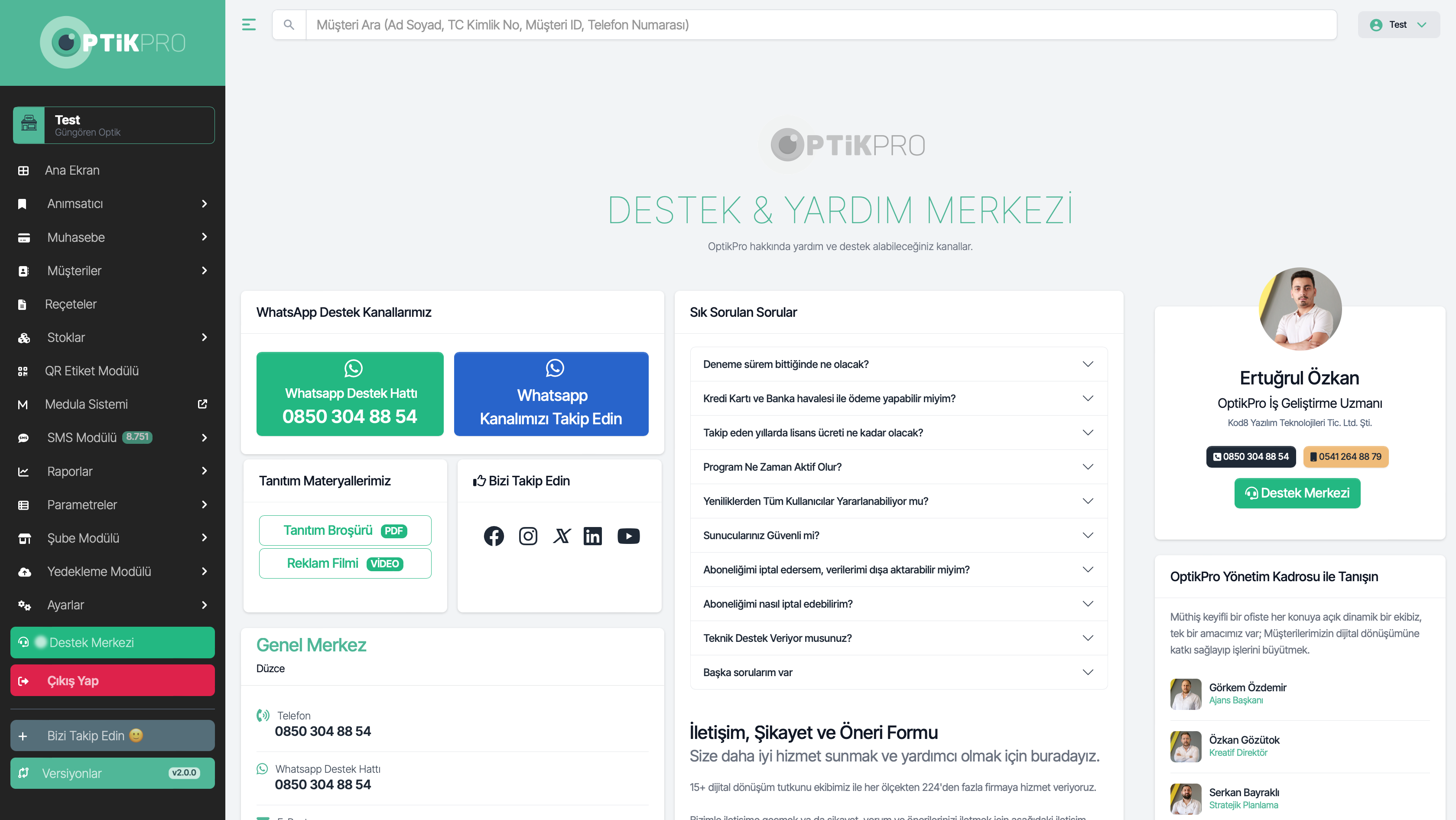
Task: Open QR Etiket Modülü menu item
Action: [113, 371]
